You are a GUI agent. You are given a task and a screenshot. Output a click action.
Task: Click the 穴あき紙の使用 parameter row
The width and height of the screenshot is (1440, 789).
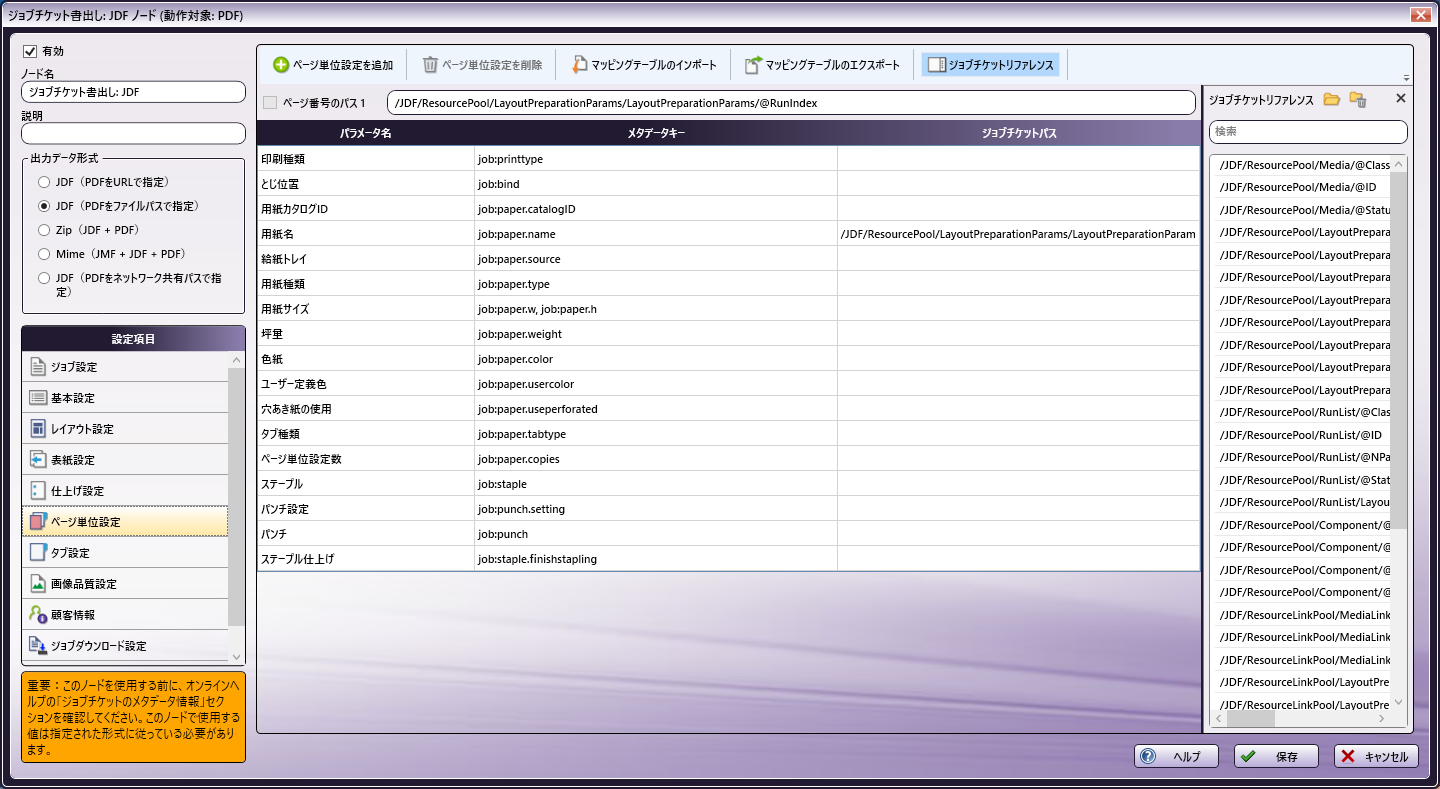[728, 409]
